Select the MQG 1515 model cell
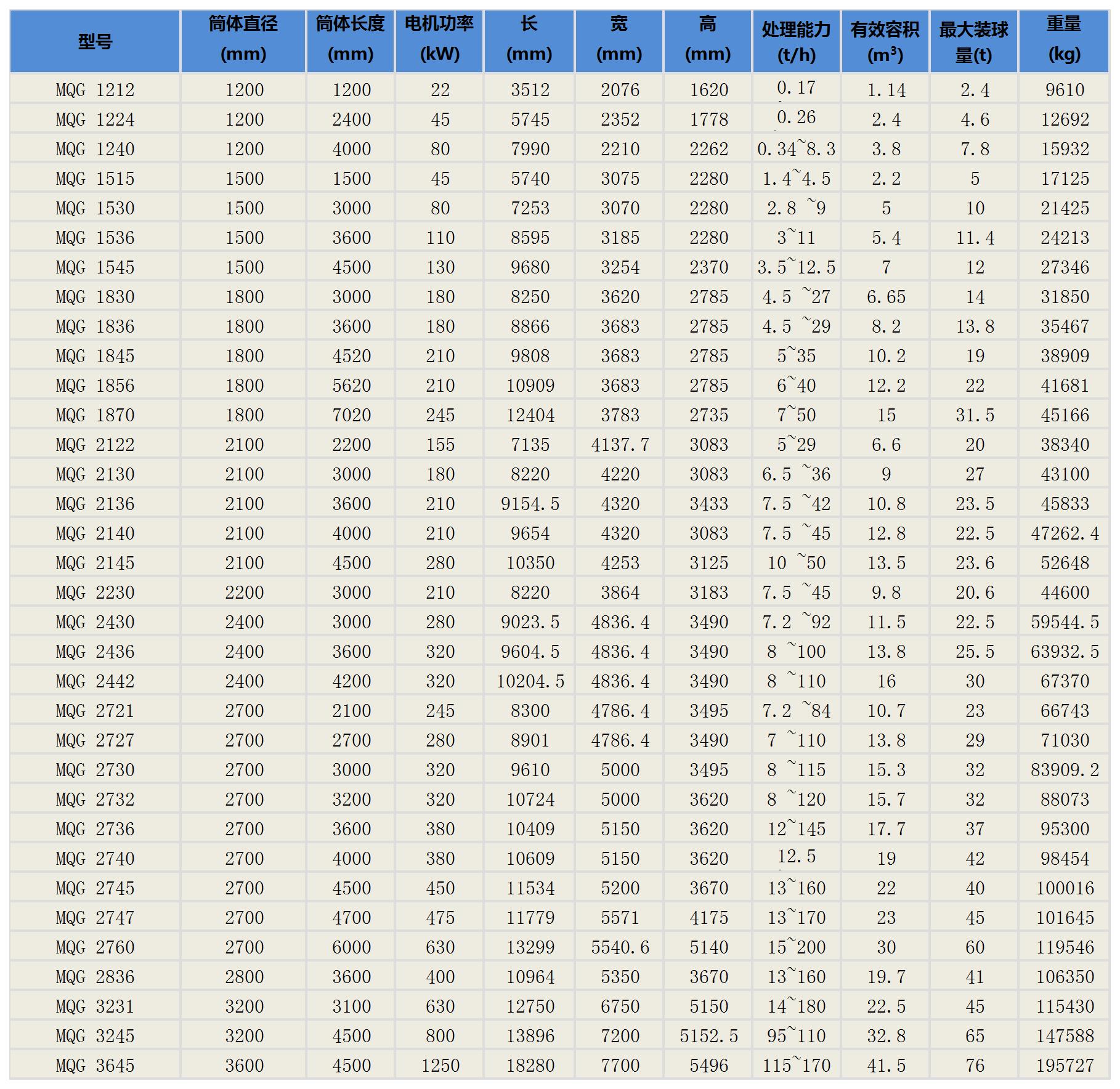1120x1089 pixels. (95, 179)
